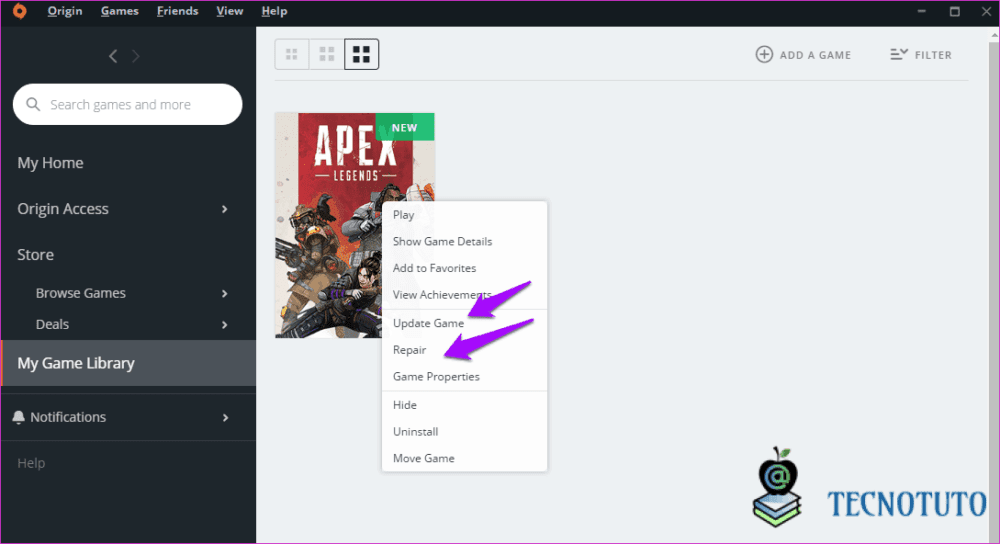Open the Friends menu
Image resolution: width=1000 pixels, height=544 pixels.
(177, 11)
